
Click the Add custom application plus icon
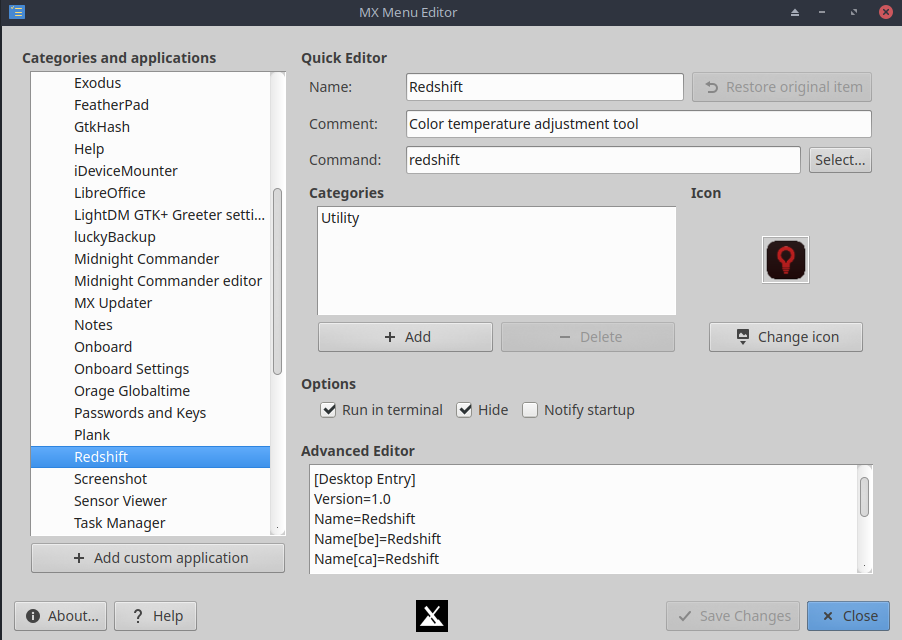coord(79,558)
